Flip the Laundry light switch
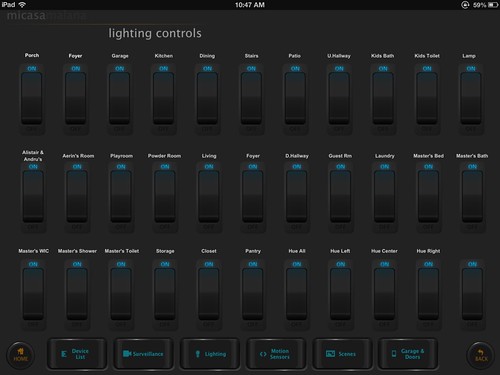Image resolution: width=500 pixels, height=375 pixels. (384, 197)
